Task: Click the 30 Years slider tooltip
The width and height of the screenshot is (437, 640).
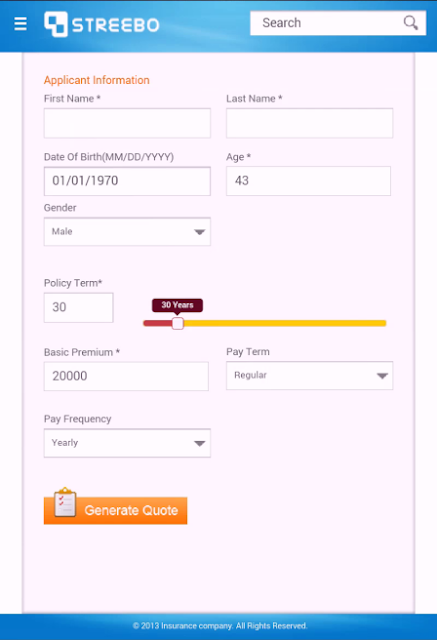Action: click(x=177, y=305)
